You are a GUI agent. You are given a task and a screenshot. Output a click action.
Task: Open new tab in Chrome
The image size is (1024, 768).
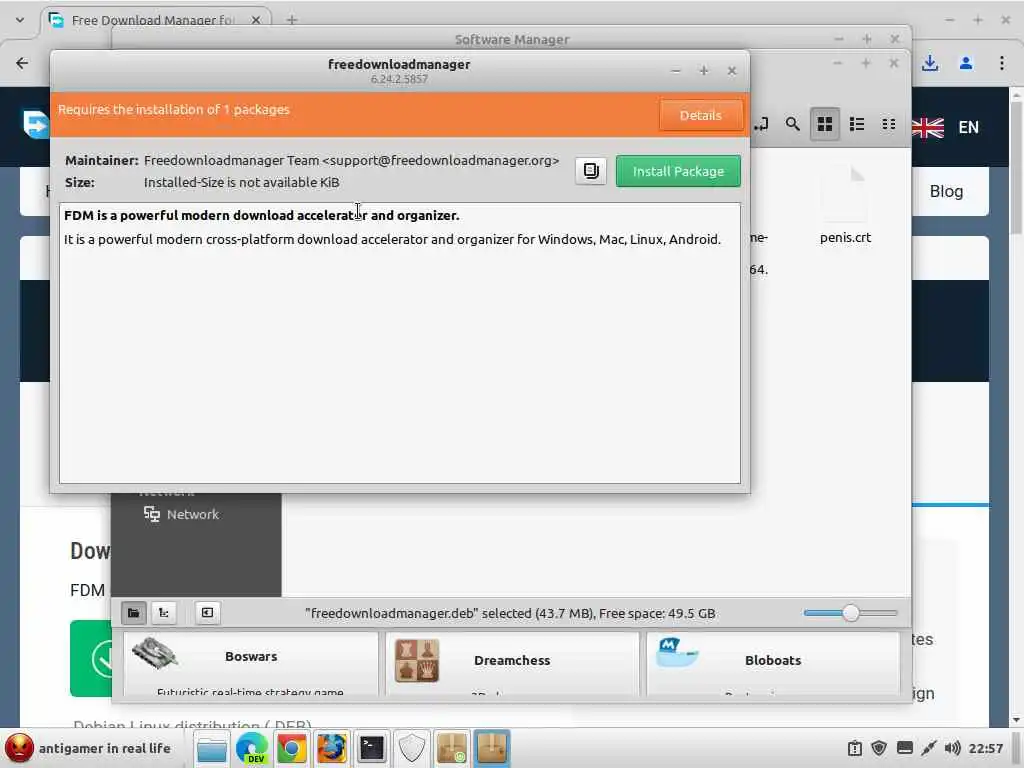tap(292, 20)
